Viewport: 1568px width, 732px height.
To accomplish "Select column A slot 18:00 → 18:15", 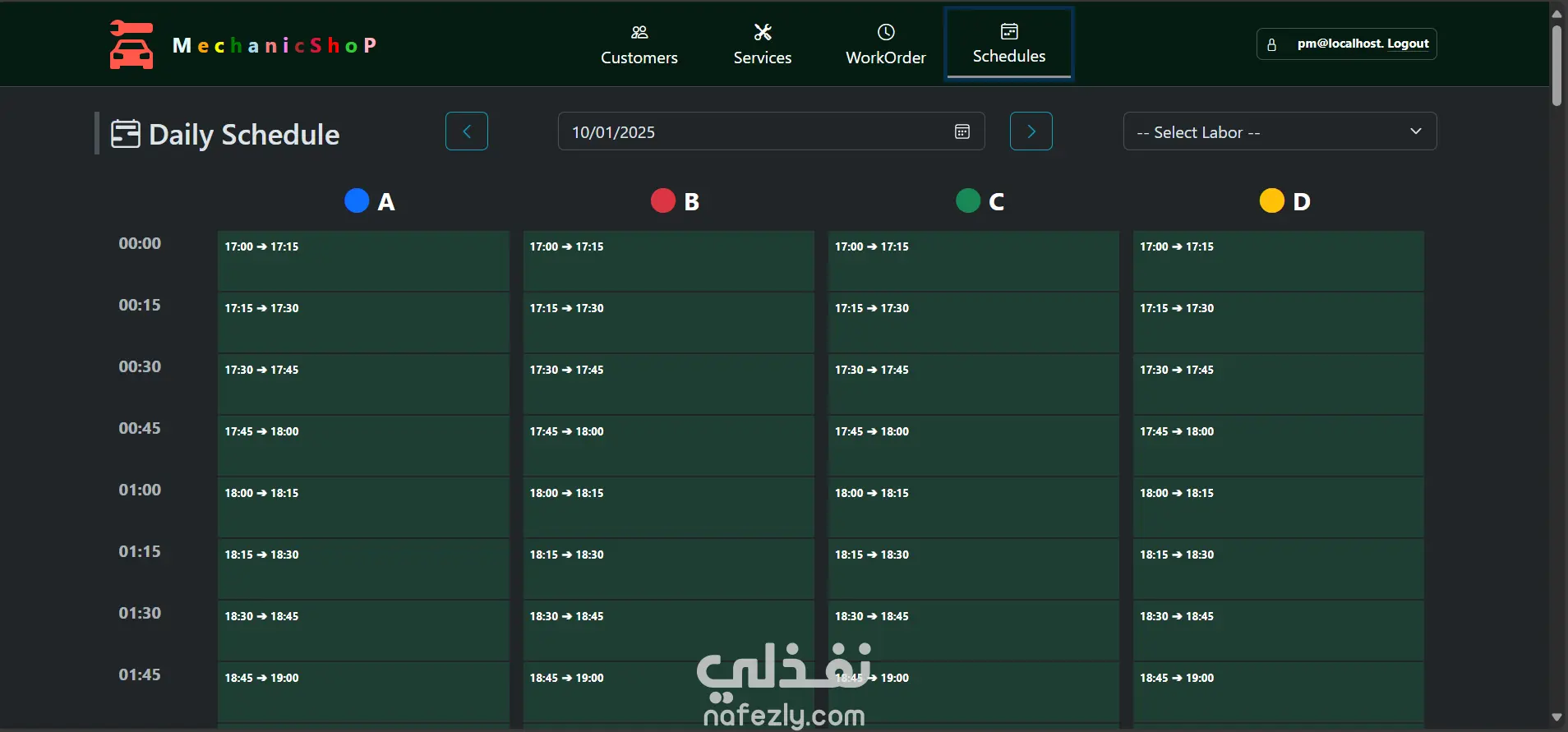I will pyautogui.click(x=363, y=507).
